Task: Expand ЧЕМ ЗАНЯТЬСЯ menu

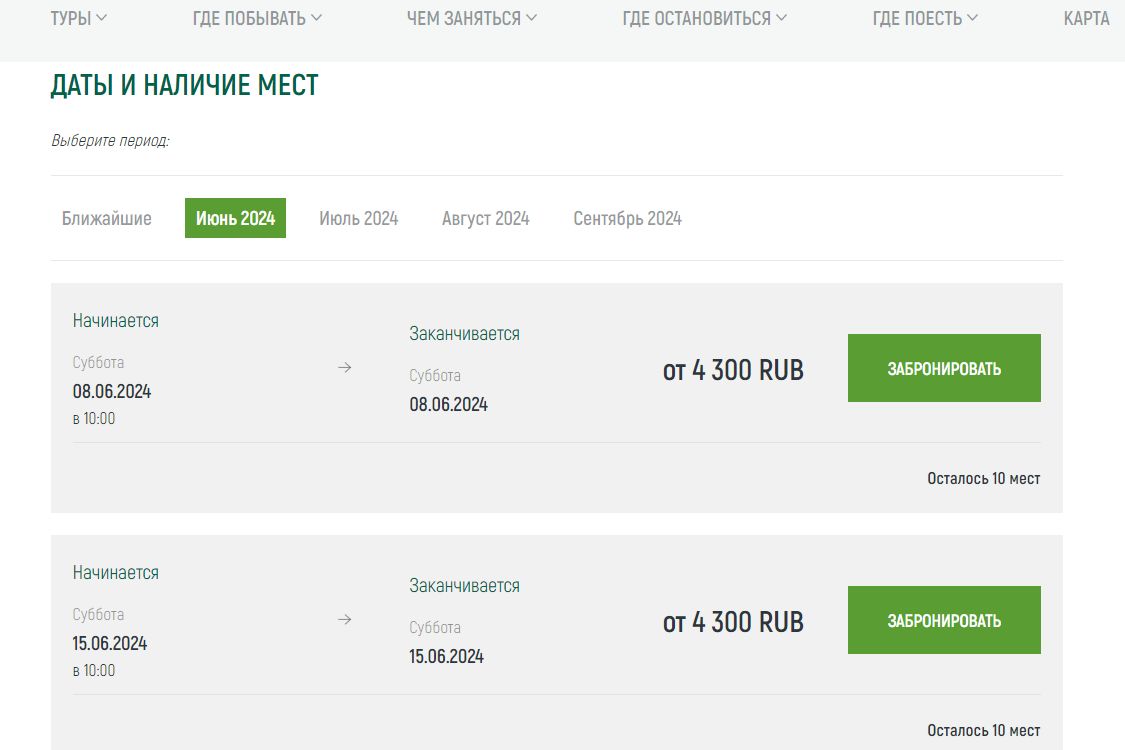Action: coord(471,18)
